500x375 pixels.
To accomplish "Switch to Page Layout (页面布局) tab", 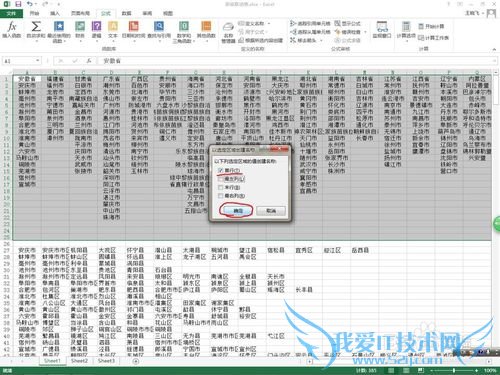I will tap(80, 13).
